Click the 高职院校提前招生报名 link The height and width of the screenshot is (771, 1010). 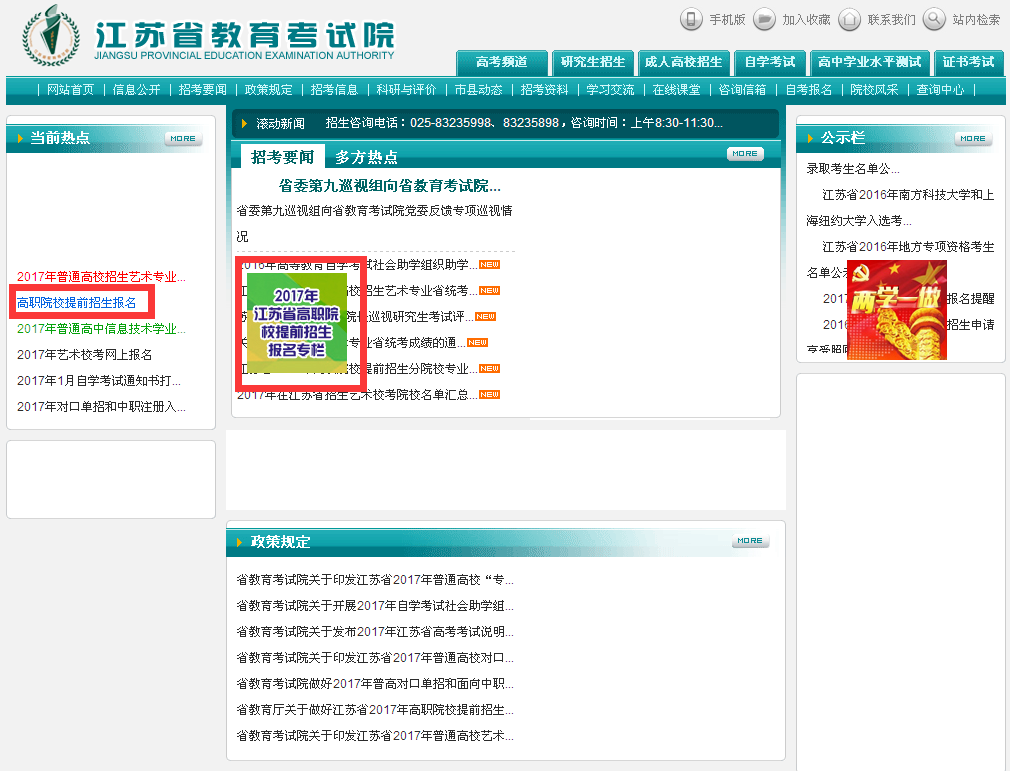point(76,302)
